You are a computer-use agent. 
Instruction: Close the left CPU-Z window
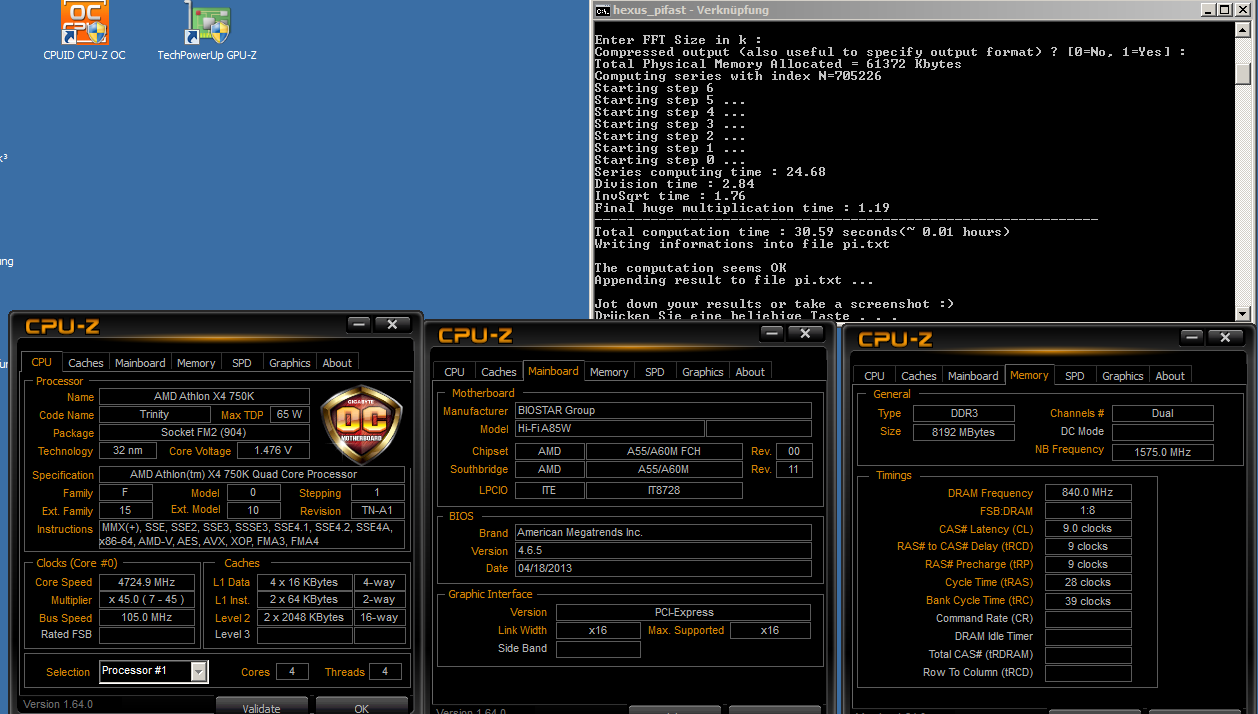click(x=393, y=324)
